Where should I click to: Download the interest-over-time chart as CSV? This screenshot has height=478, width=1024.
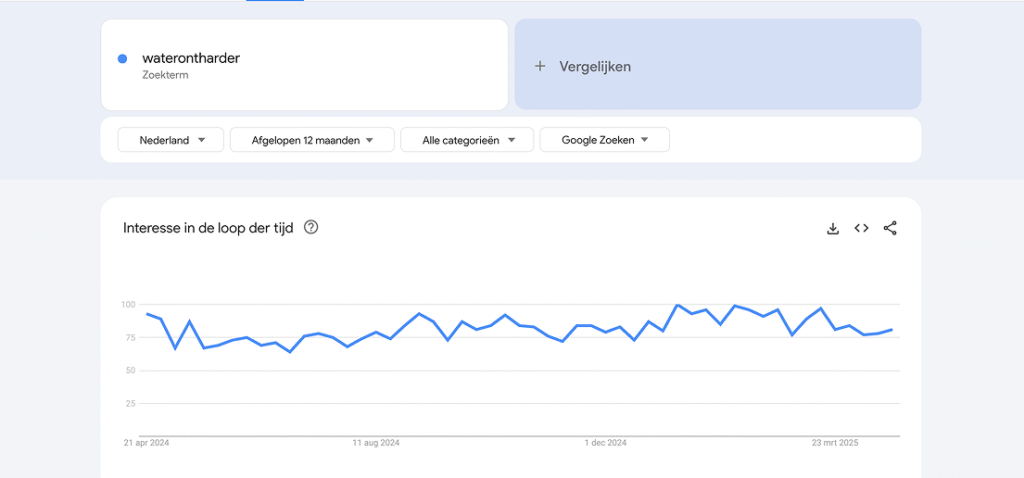pos(832,228)
